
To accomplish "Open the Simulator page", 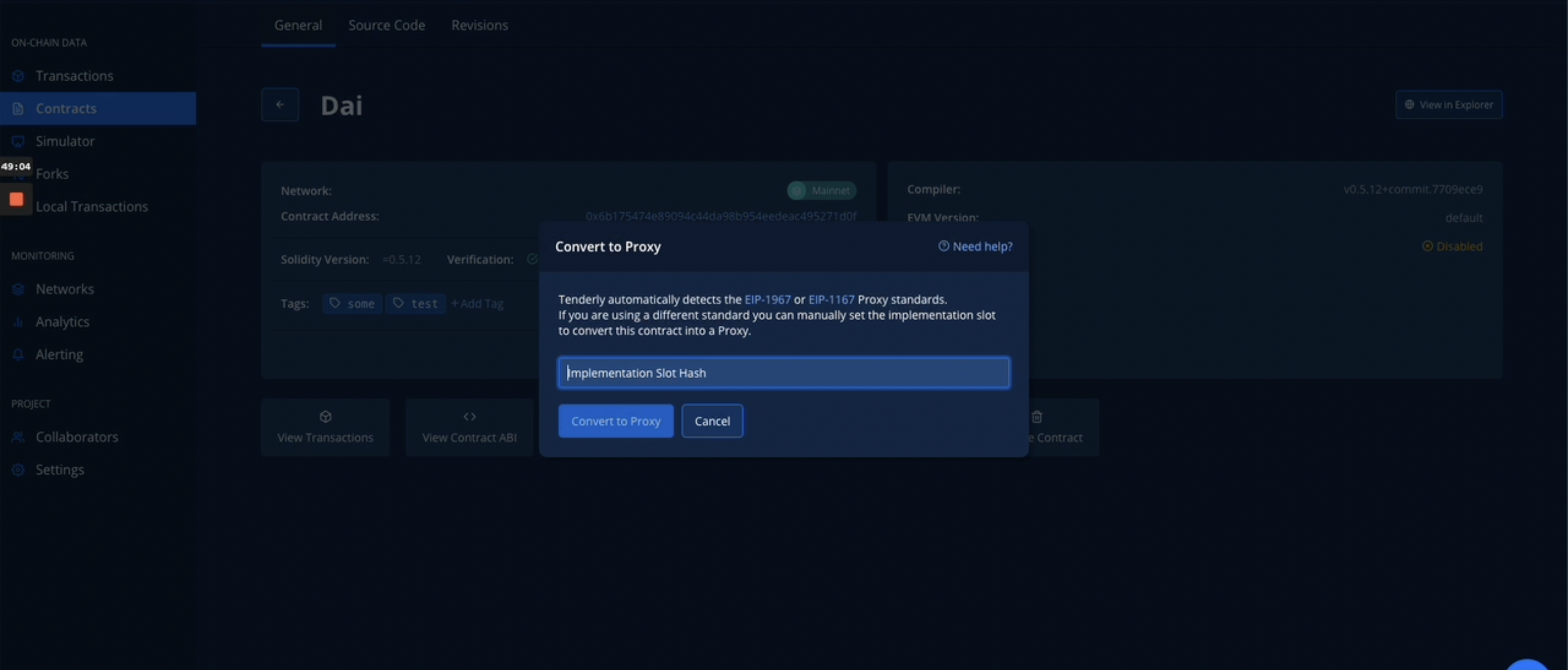I will tap(65, 141).
